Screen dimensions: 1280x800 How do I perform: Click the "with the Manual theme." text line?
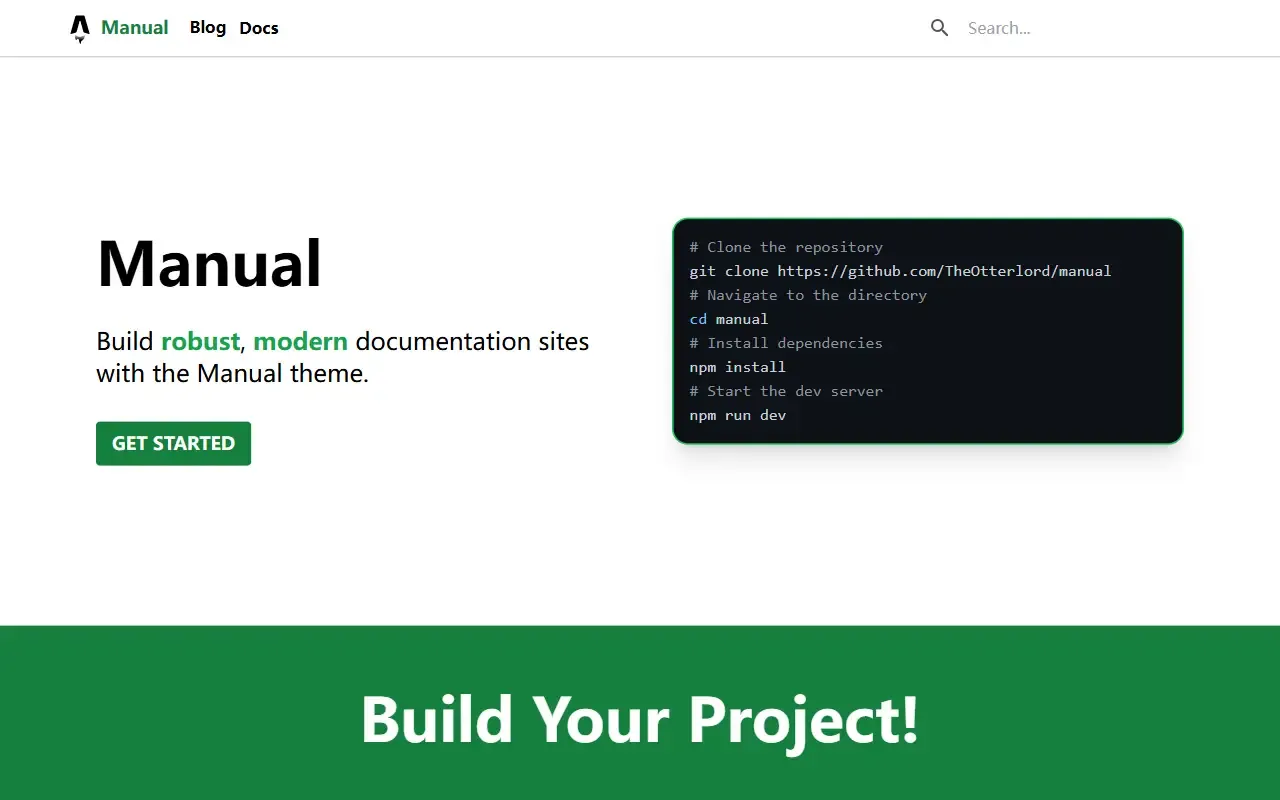pyautogui.click(x=233, y=374)
